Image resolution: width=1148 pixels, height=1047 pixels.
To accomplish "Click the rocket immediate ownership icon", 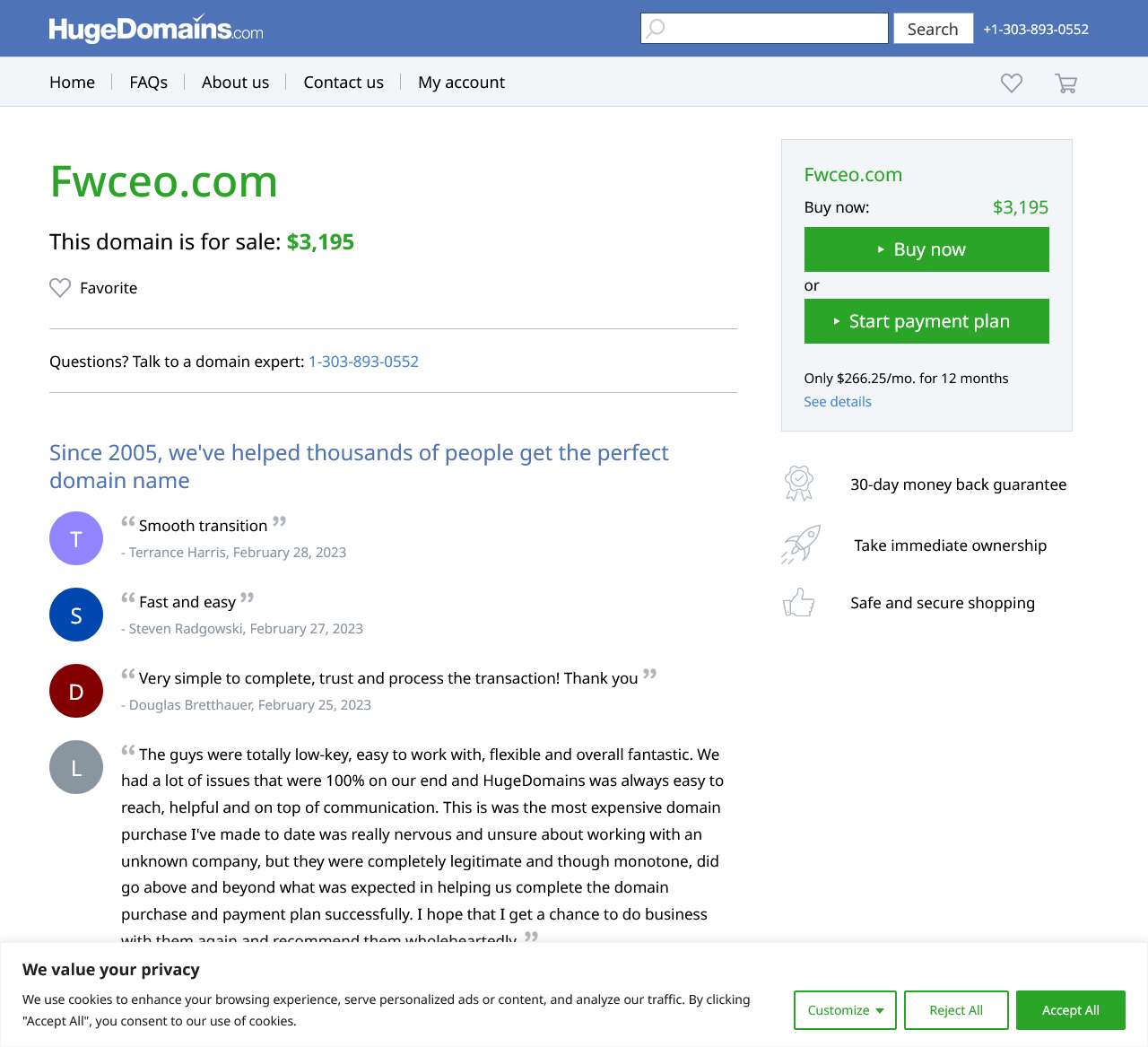I will (x=800, y=545).
